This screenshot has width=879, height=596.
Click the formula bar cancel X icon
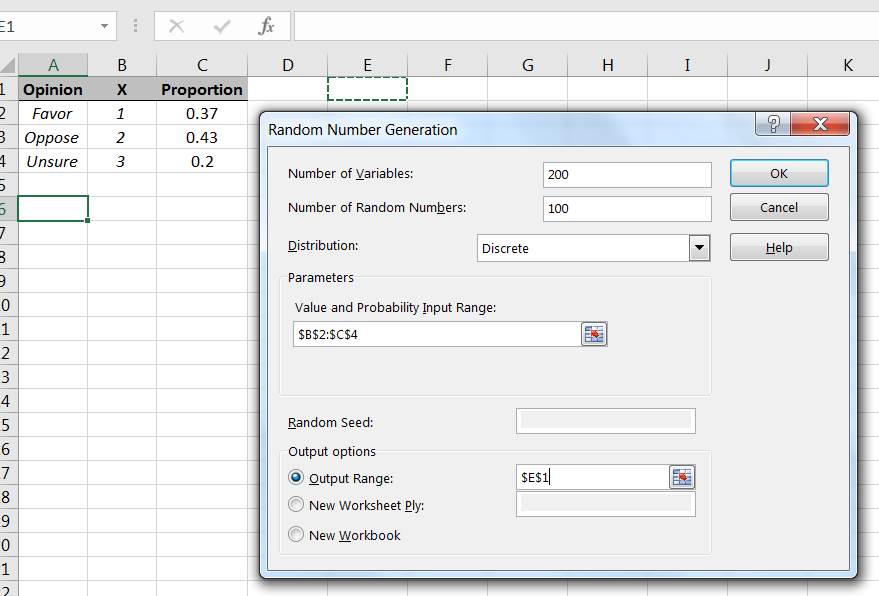point(177,26)
